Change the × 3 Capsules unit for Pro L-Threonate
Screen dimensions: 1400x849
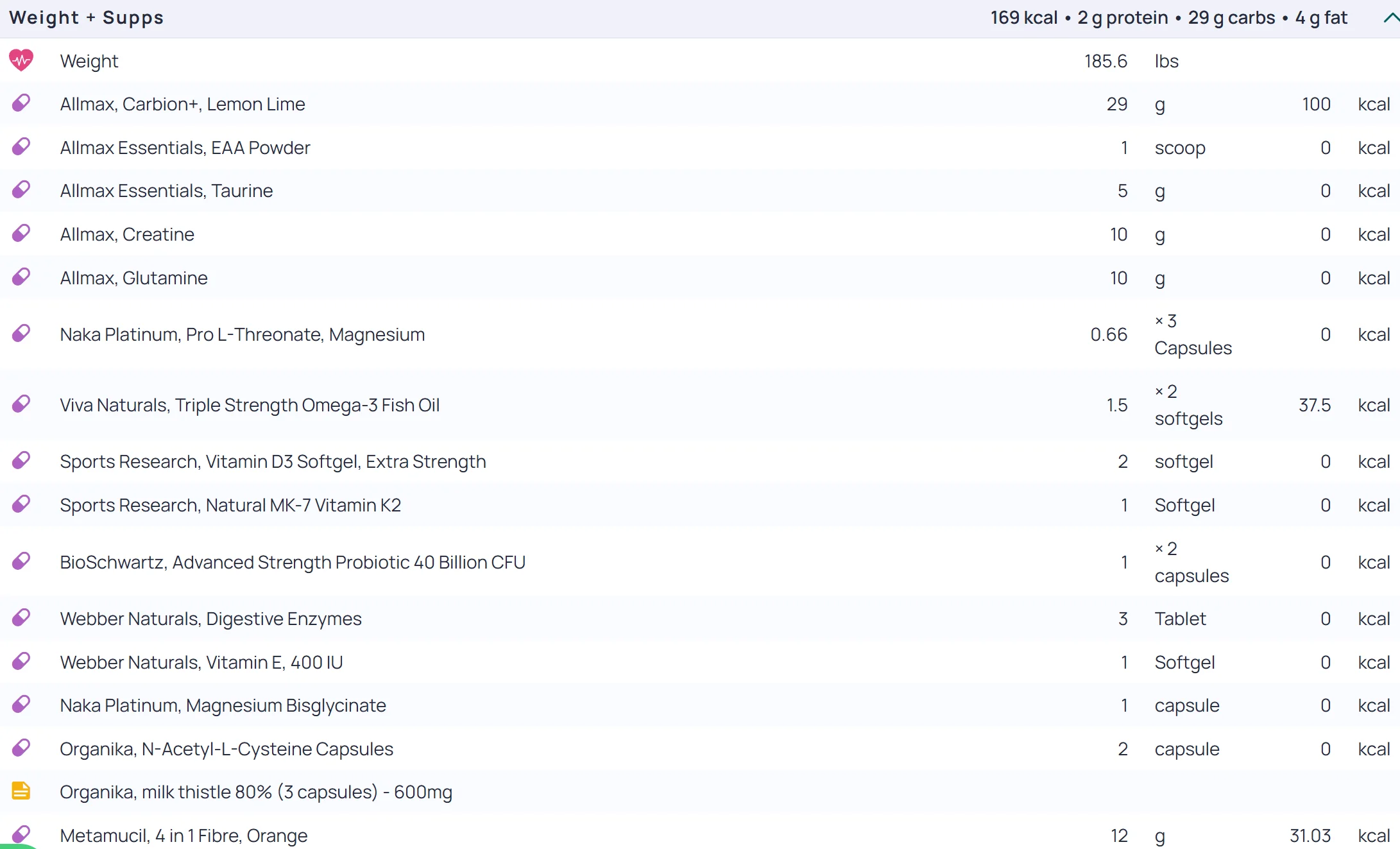click(x=1193, y=334)
